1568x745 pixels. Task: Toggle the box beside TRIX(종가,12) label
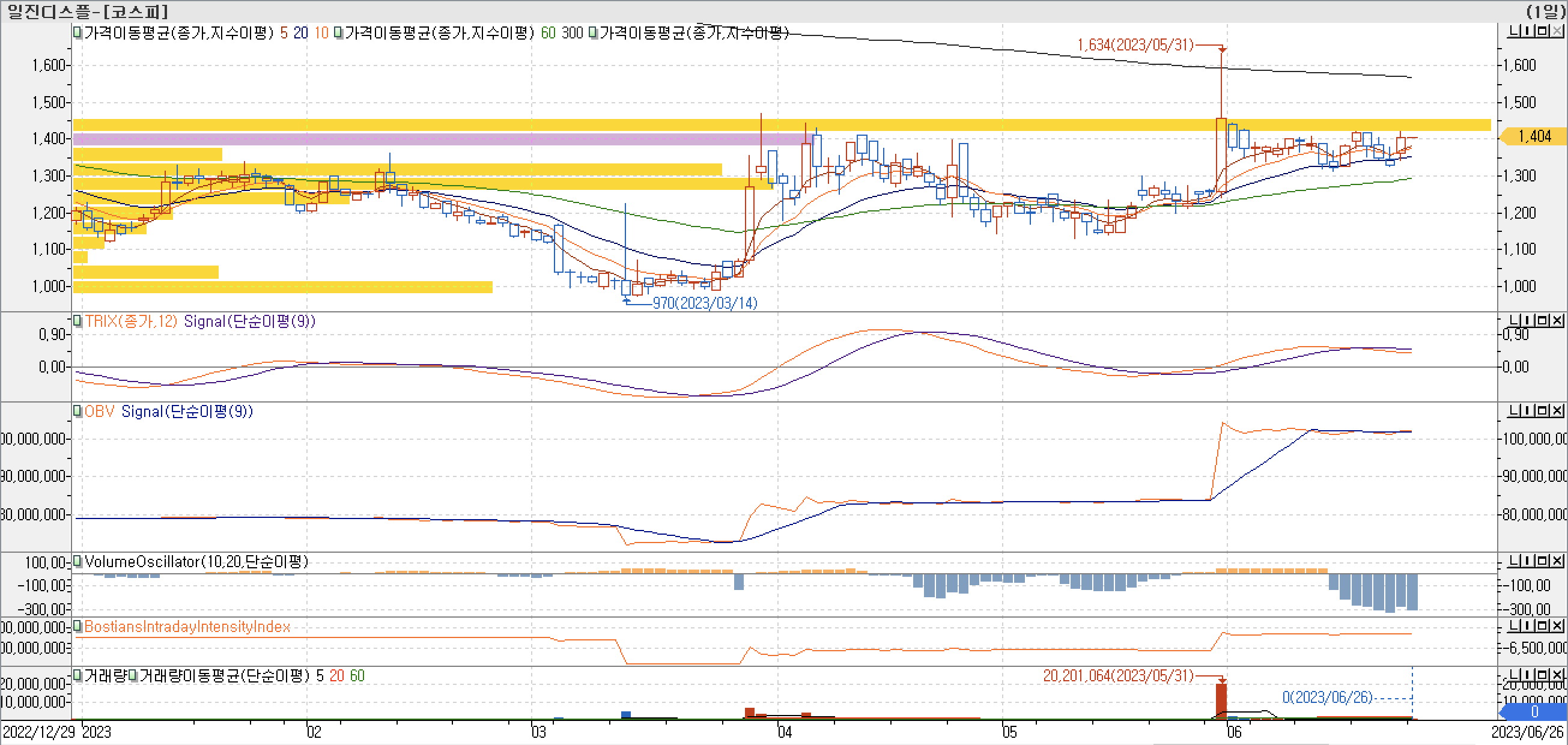click(x=77, y=320)
